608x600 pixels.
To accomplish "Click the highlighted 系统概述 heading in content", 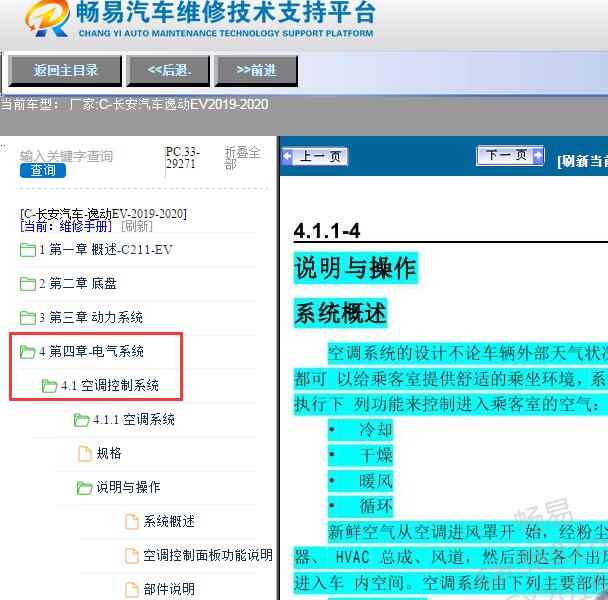I will (x=340, y=313).
